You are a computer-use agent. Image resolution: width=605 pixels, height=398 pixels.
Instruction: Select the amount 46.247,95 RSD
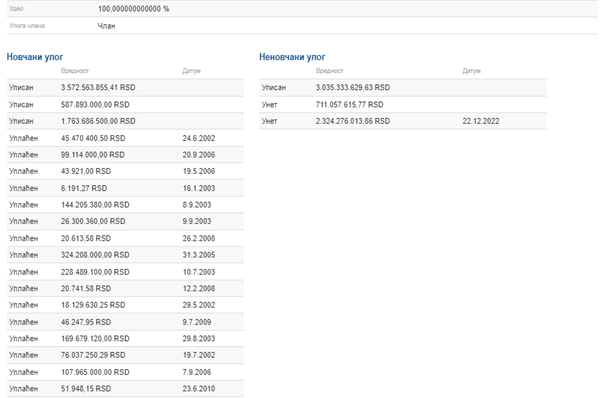pos(86,322)
